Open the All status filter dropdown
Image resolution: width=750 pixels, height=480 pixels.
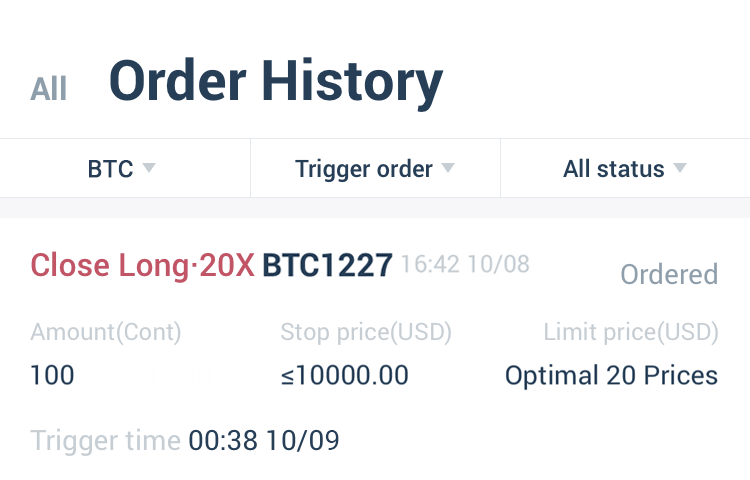(x=625, y=168)
